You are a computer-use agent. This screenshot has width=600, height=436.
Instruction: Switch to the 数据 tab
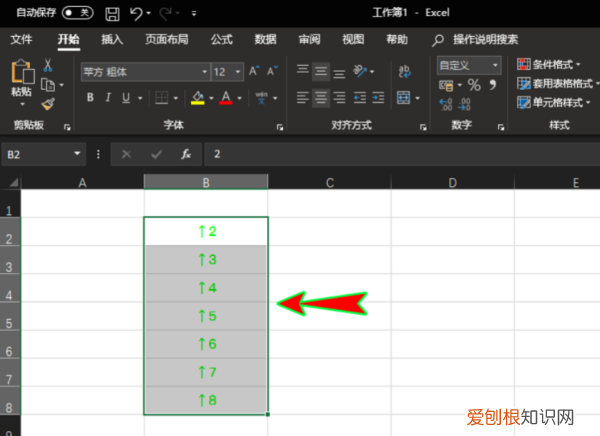(266, 39)
